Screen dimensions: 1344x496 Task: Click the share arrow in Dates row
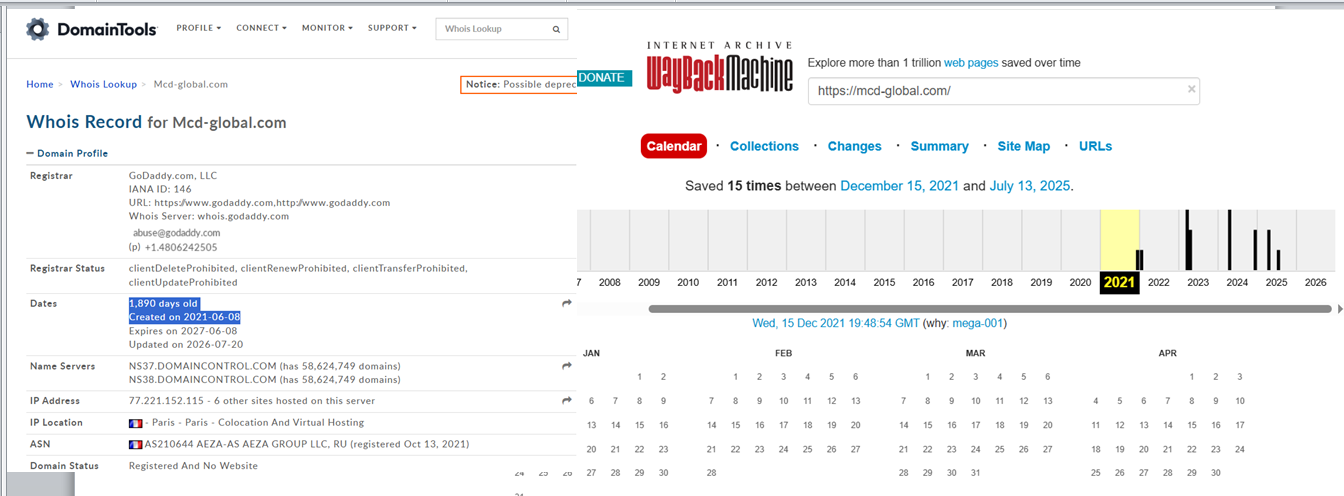click(566, 303)
